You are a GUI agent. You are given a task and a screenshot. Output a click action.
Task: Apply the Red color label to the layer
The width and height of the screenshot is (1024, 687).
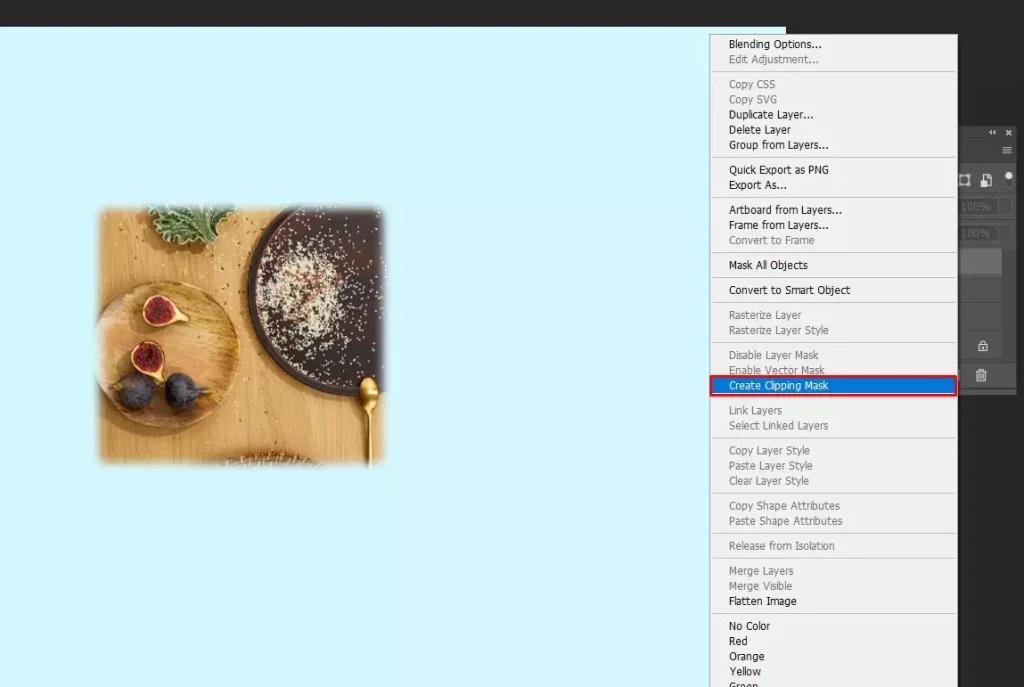[x=737, y=641]
